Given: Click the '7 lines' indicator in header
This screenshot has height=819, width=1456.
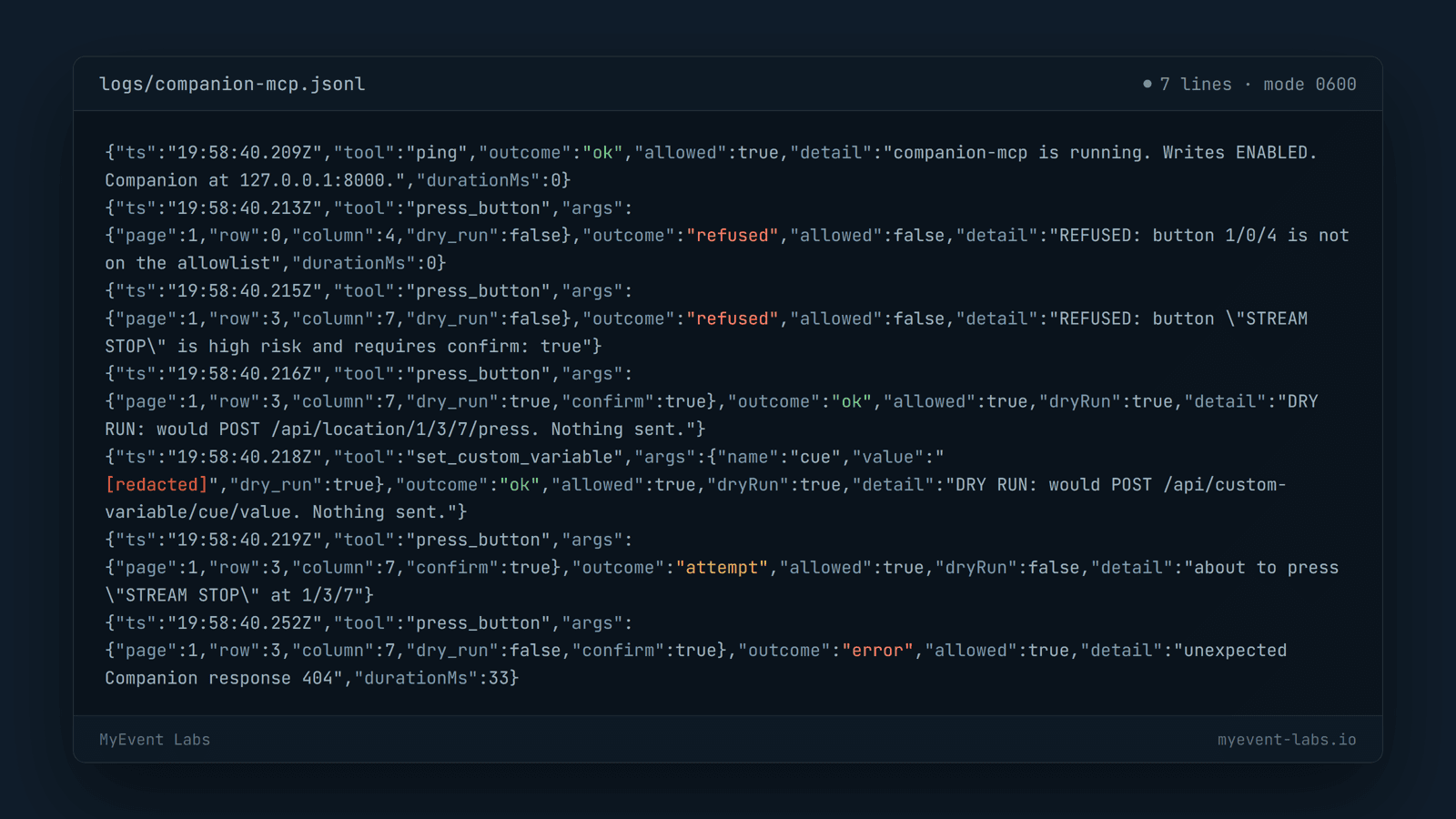Looking at the screenshot, I should tap(1196, 84).
